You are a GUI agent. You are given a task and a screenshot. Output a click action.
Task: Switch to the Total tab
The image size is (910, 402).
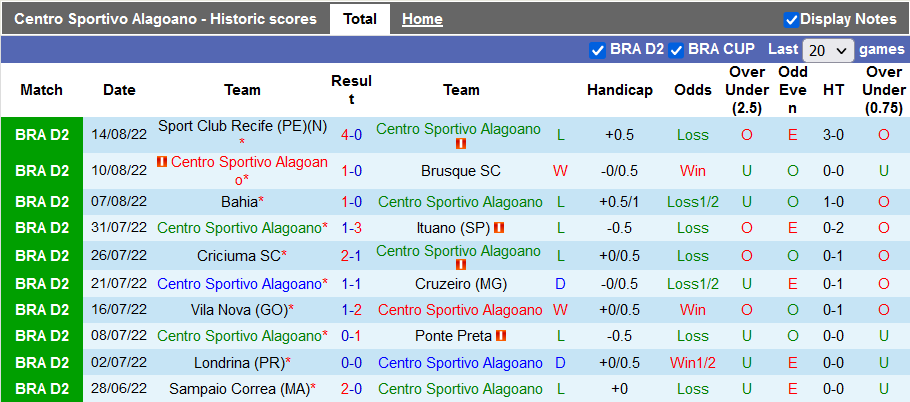click(360, 19)
